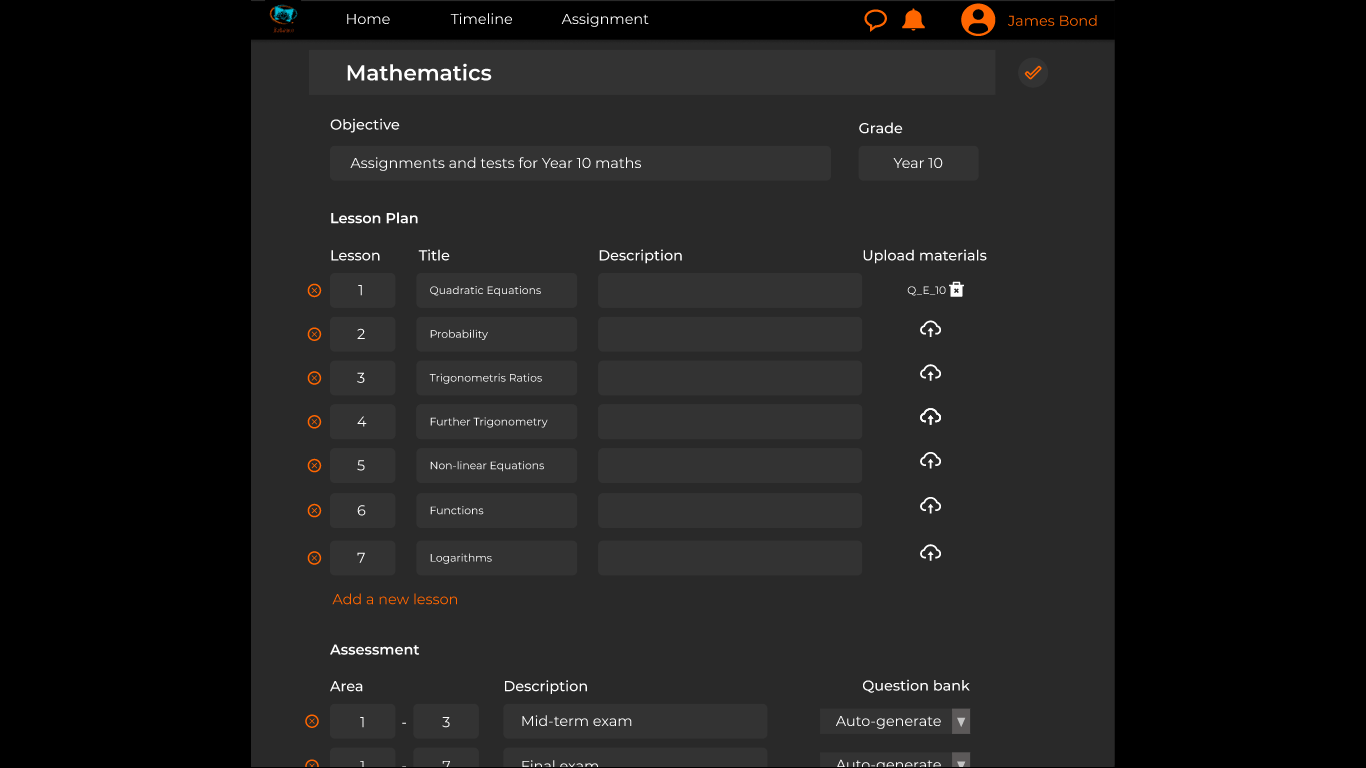Click description field for Functions lesson
The height and width of the screenshot is (768, 1366).
point(730,510)
